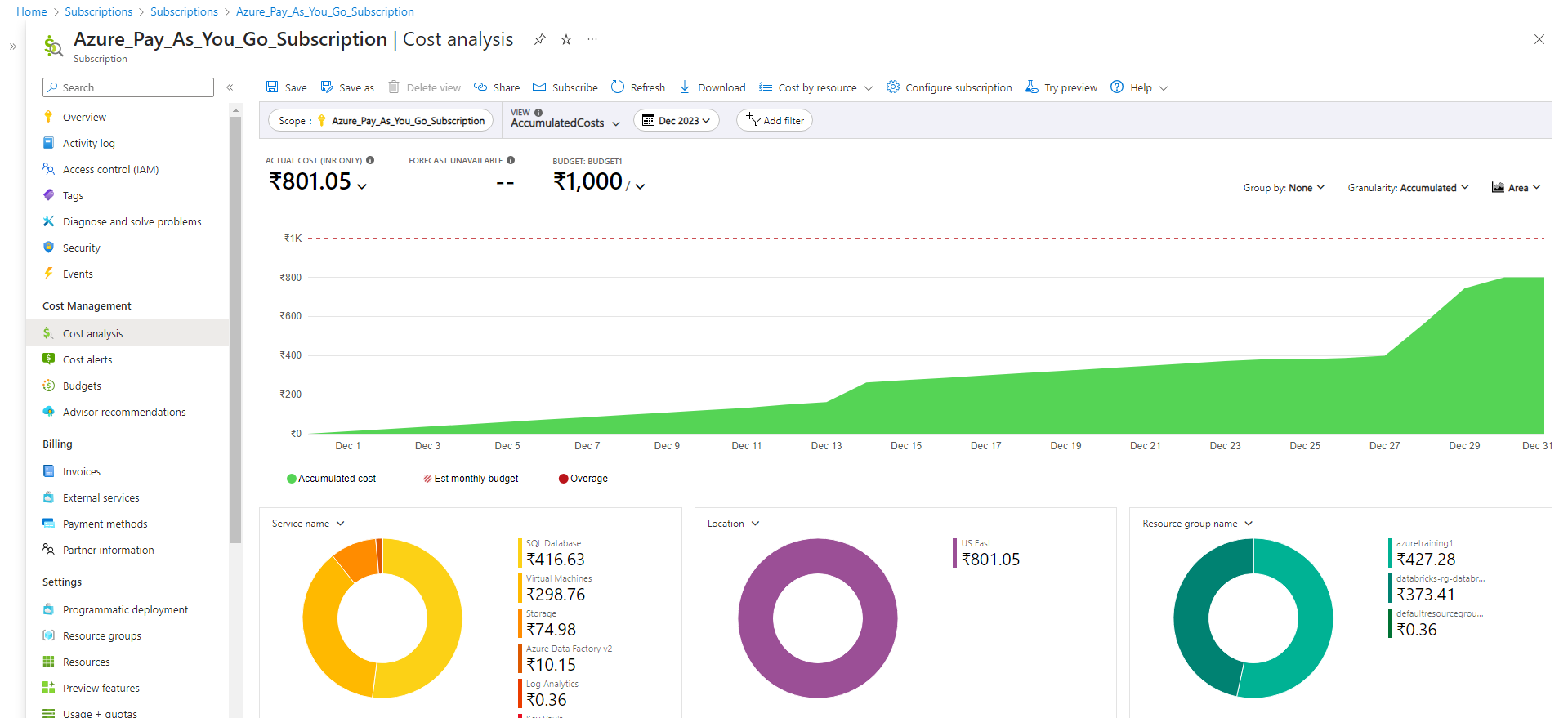The height and width of the screenshot is (718, 1568).
Task: Open Access control (IAM) menu item
Action: 110,169
